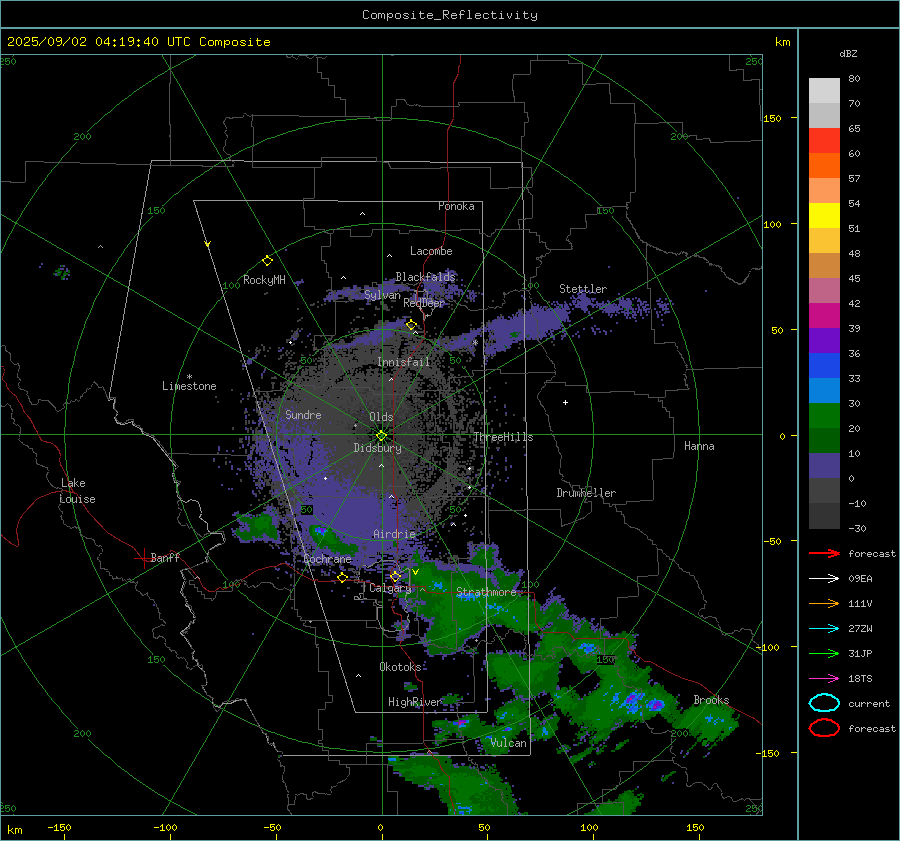
Task: Click the HighRiver label
Action: point(414,702)
